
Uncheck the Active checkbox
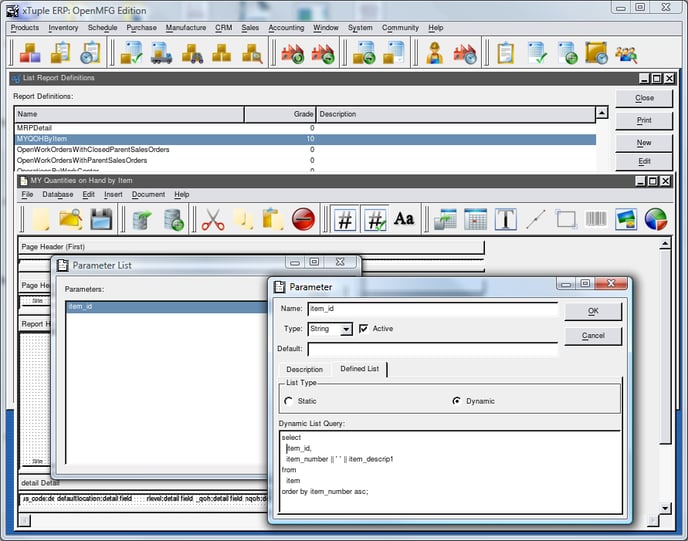click(x=363, y=328)
